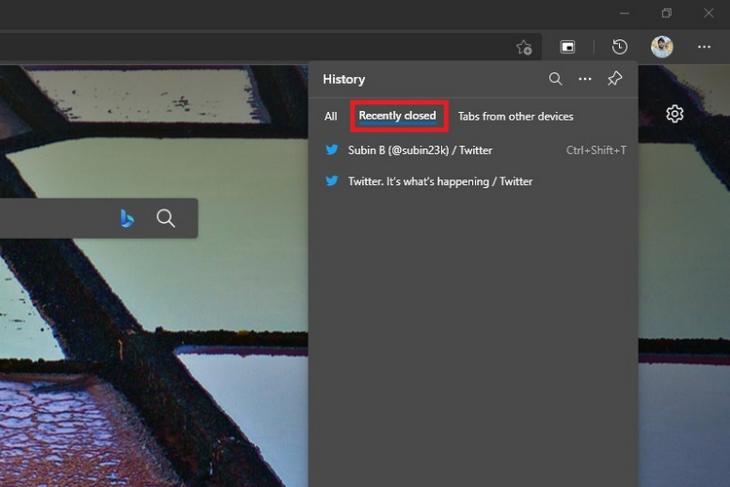This screenshot has height=487, width=730.
Task: Restore down the browser window
Action: point(666,14)
